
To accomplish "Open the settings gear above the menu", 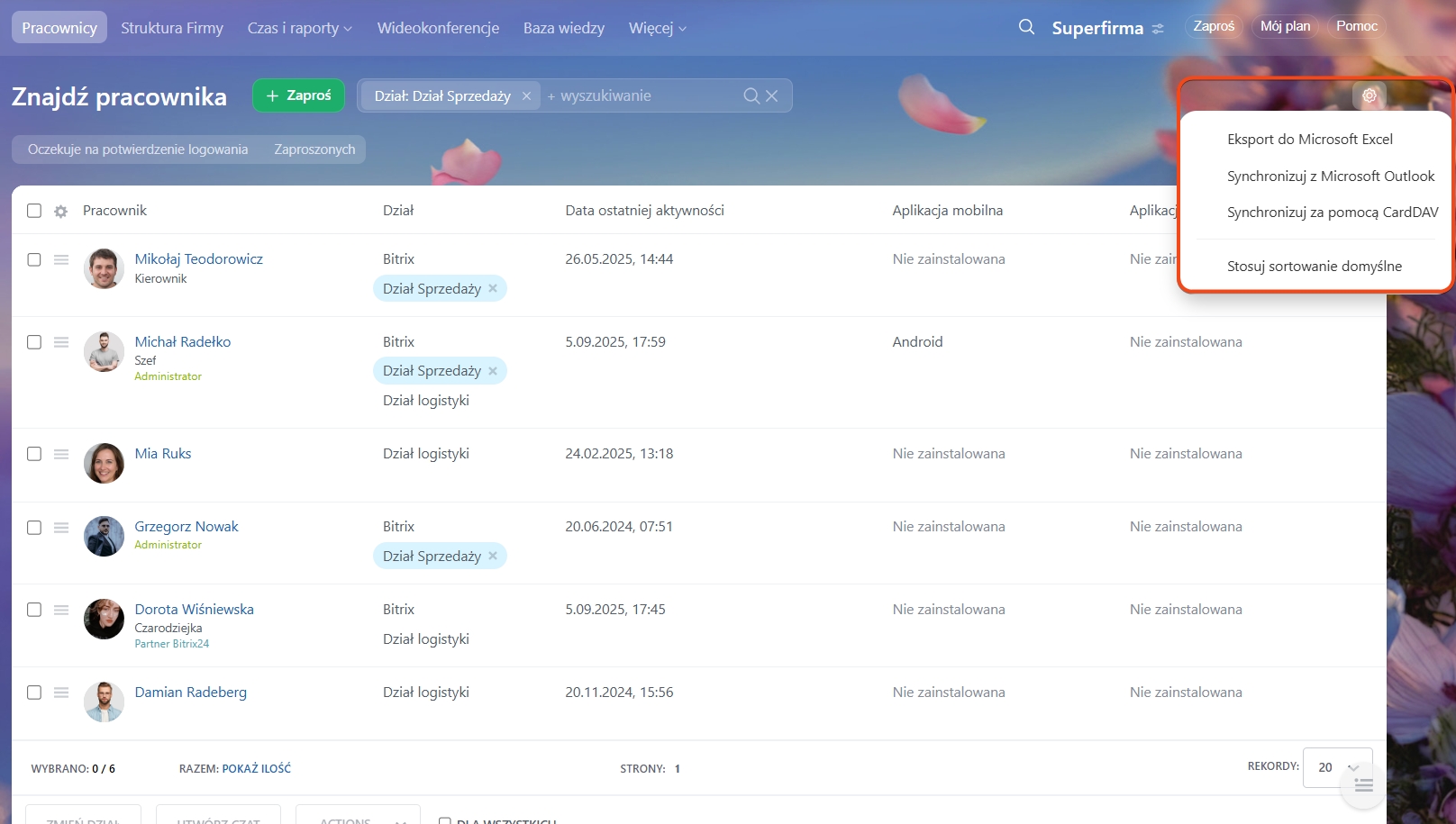I will [x=1370, y=95].
